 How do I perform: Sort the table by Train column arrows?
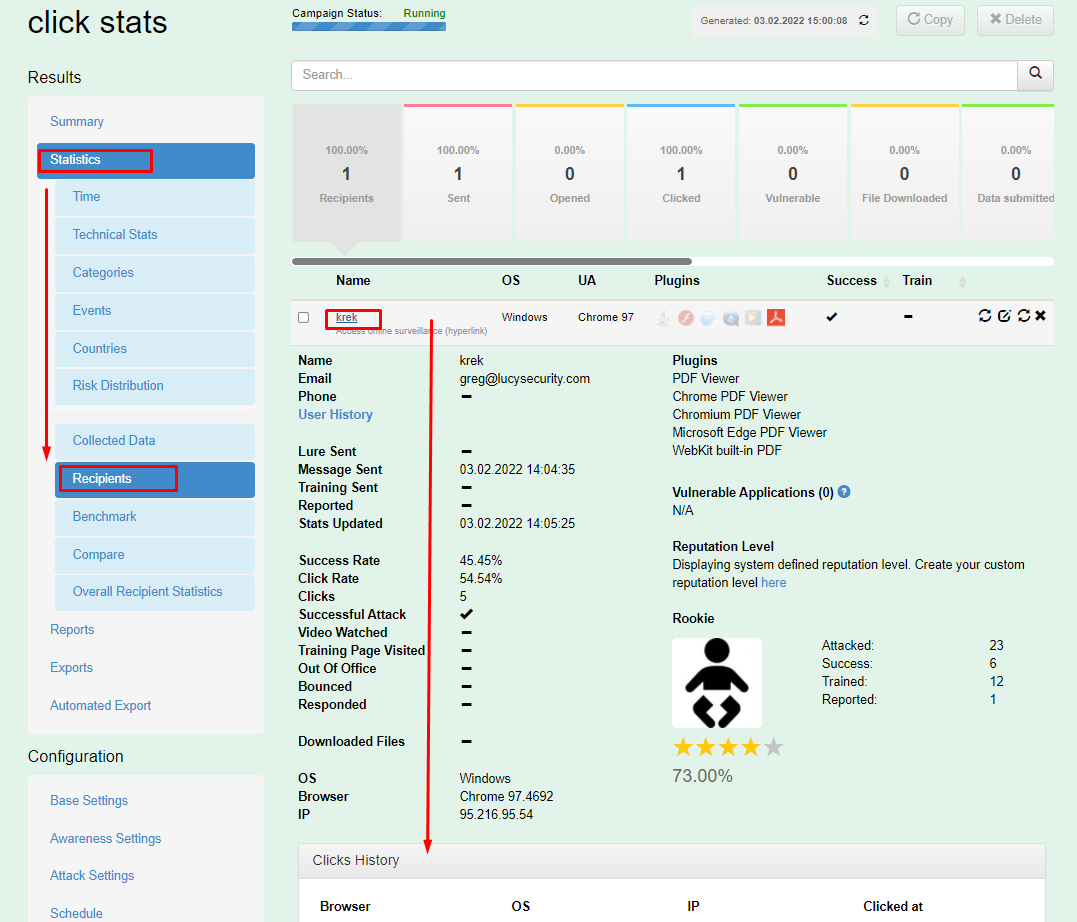pyautogui.click(x=962, y=282)
